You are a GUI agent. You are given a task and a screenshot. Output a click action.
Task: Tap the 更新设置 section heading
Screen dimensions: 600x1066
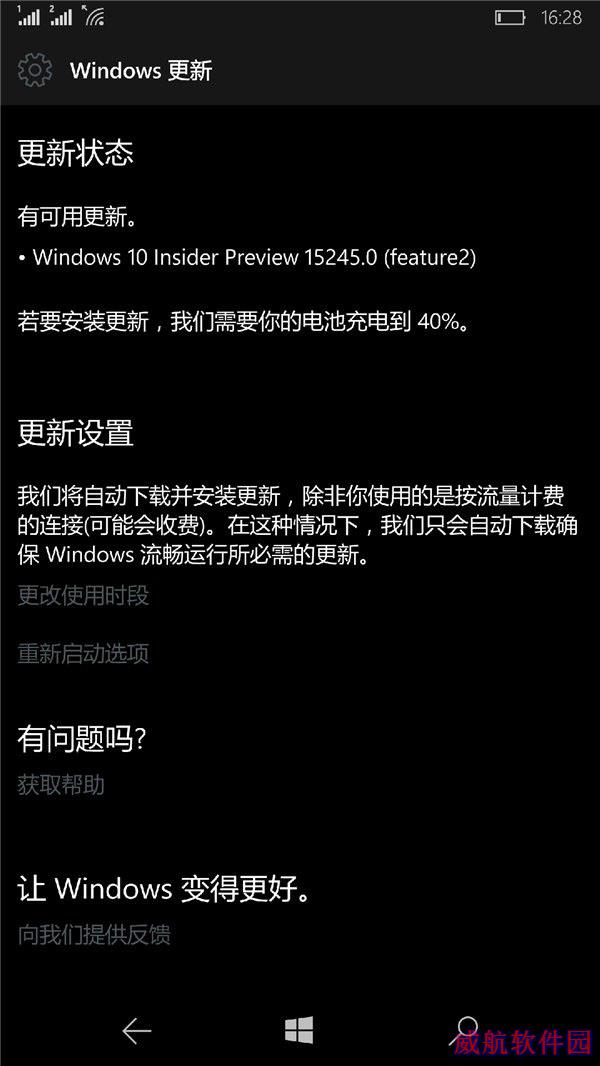[75, 433]
